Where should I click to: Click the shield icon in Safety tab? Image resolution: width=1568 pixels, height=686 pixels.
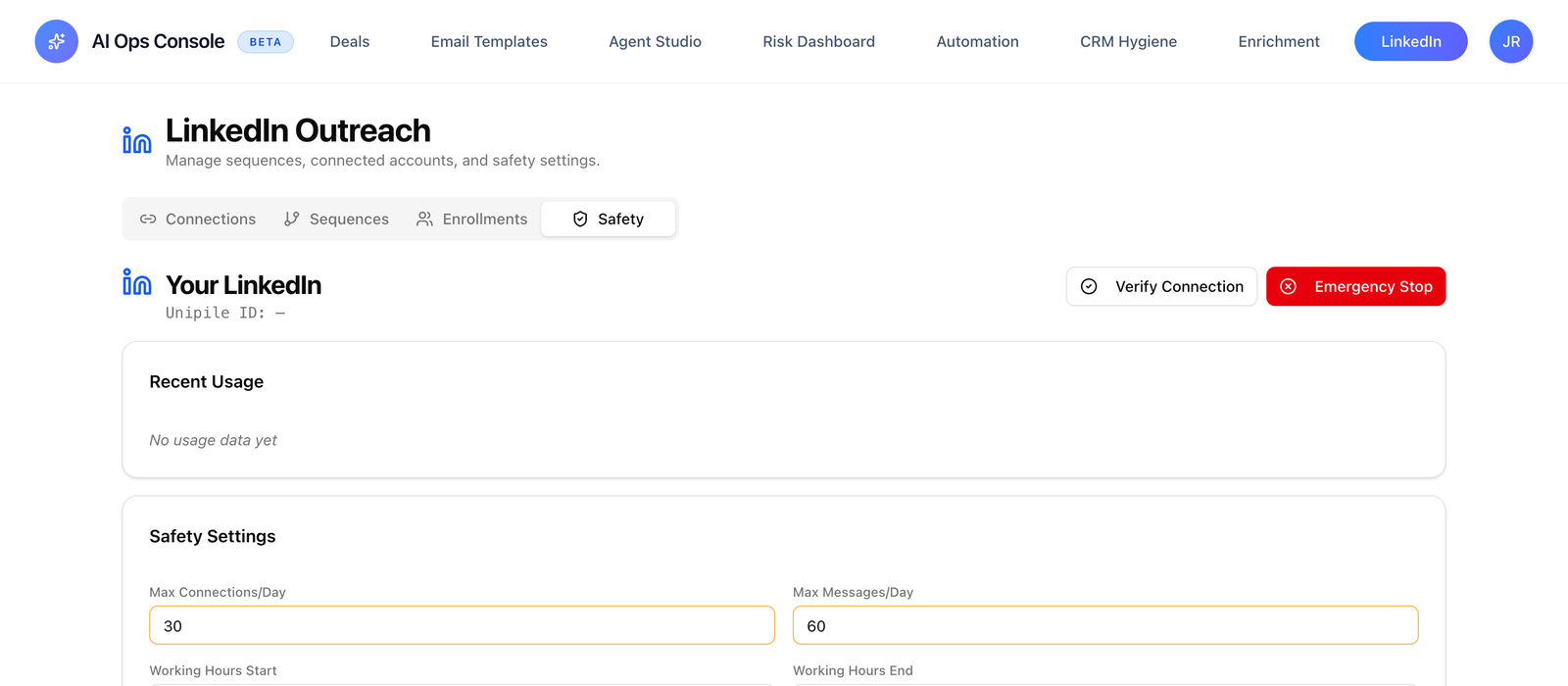point(580,220)
